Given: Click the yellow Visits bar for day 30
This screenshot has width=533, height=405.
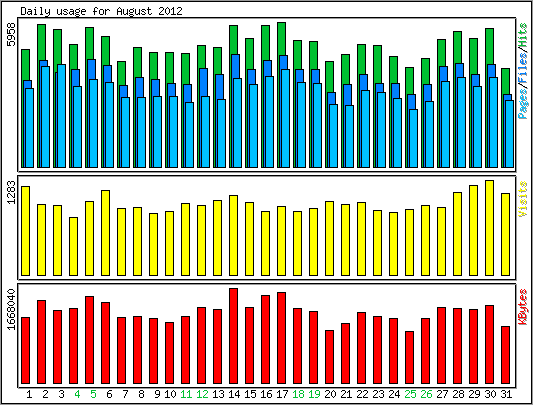Looking at the screenshot, I should coord(489,228).
